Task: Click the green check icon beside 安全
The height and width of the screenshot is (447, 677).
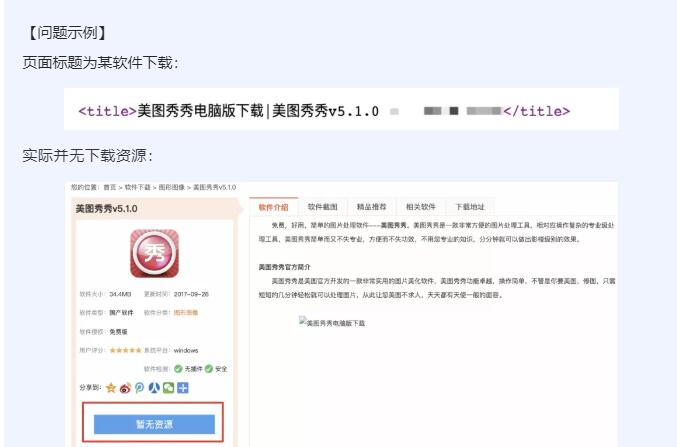Action: click(x=209, y=368)
